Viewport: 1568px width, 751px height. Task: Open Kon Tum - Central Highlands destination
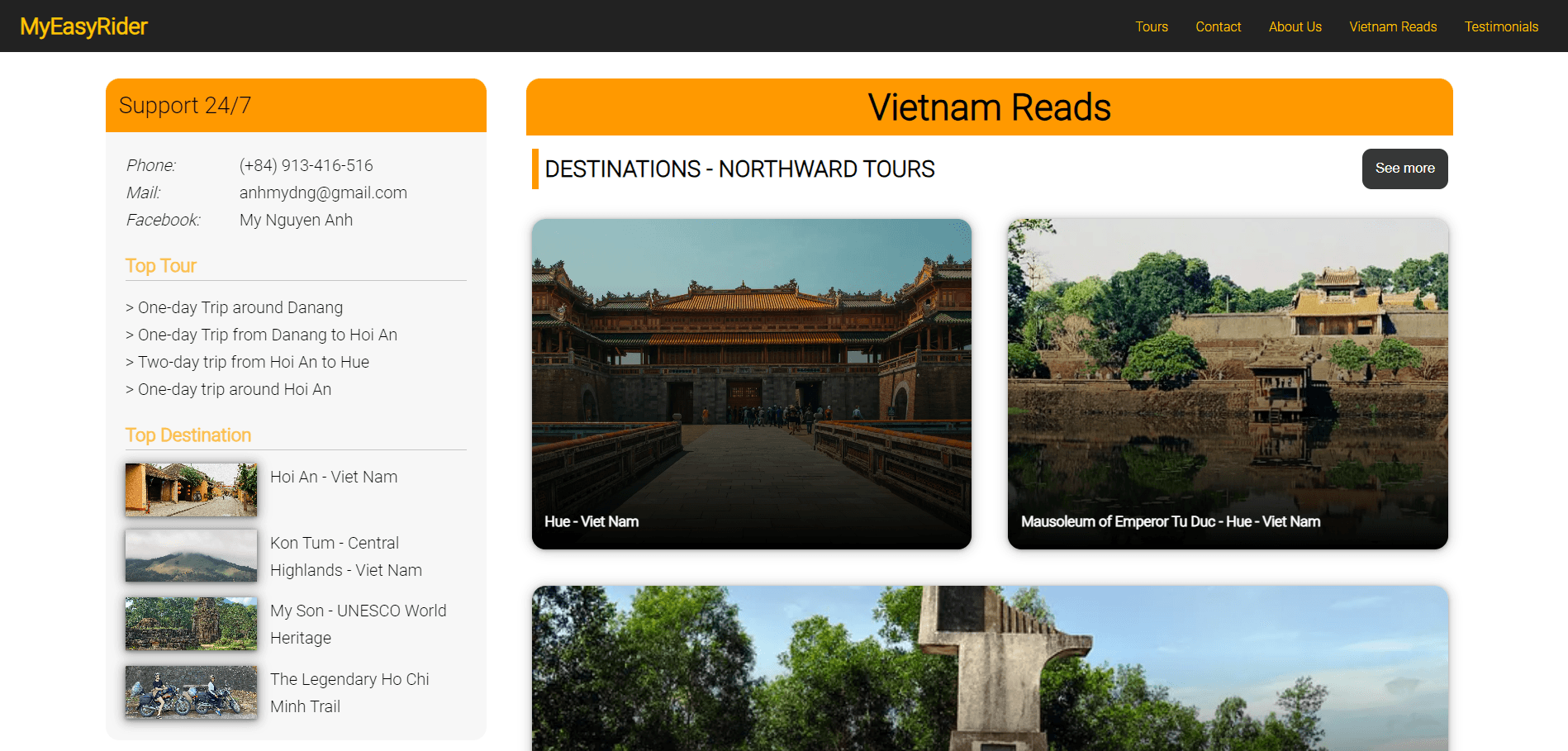point(346,556)
